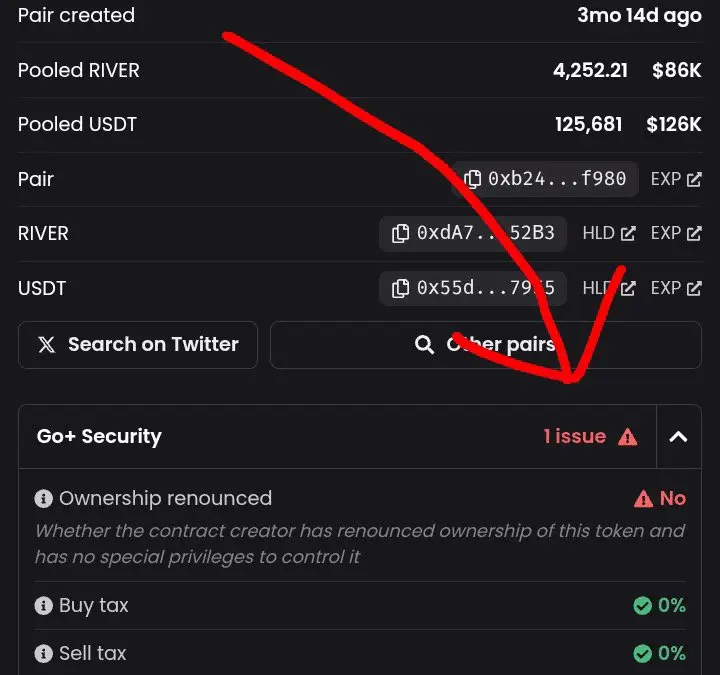This screenshot has height=675, width=720.
Task: Click info icon beside Buy tax
Action: pos(44,605)
